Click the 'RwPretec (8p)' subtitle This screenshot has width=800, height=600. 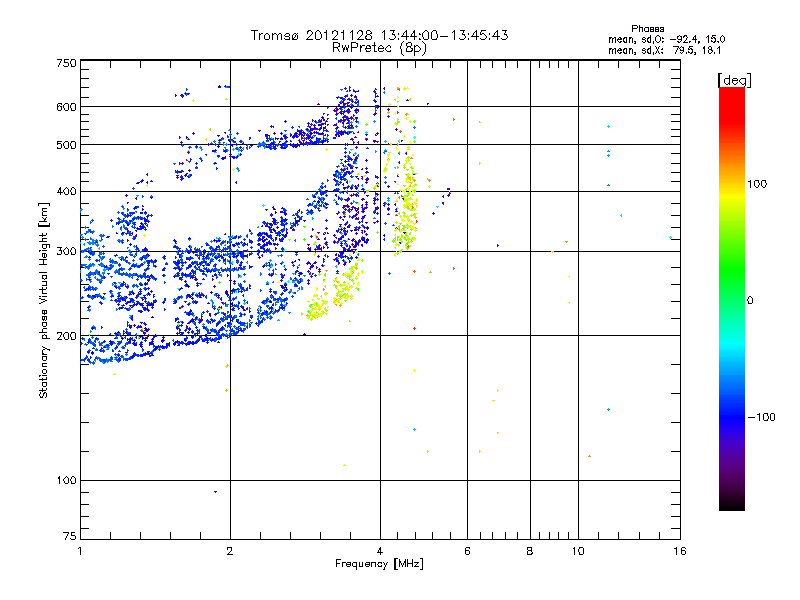[x=379, y=48]
